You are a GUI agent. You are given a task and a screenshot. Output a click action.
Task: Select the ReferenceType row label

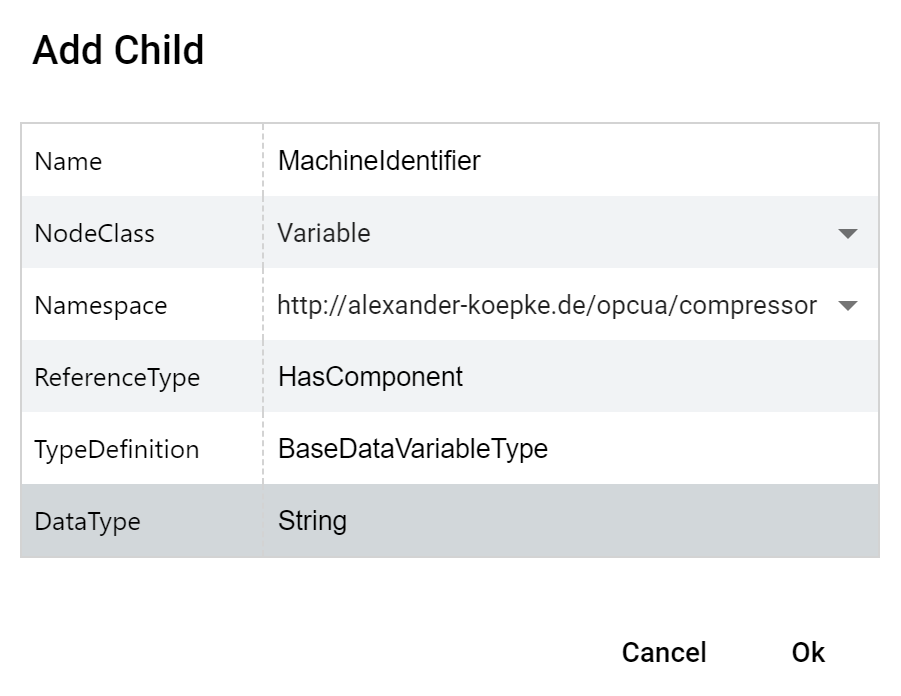[117, 378]
